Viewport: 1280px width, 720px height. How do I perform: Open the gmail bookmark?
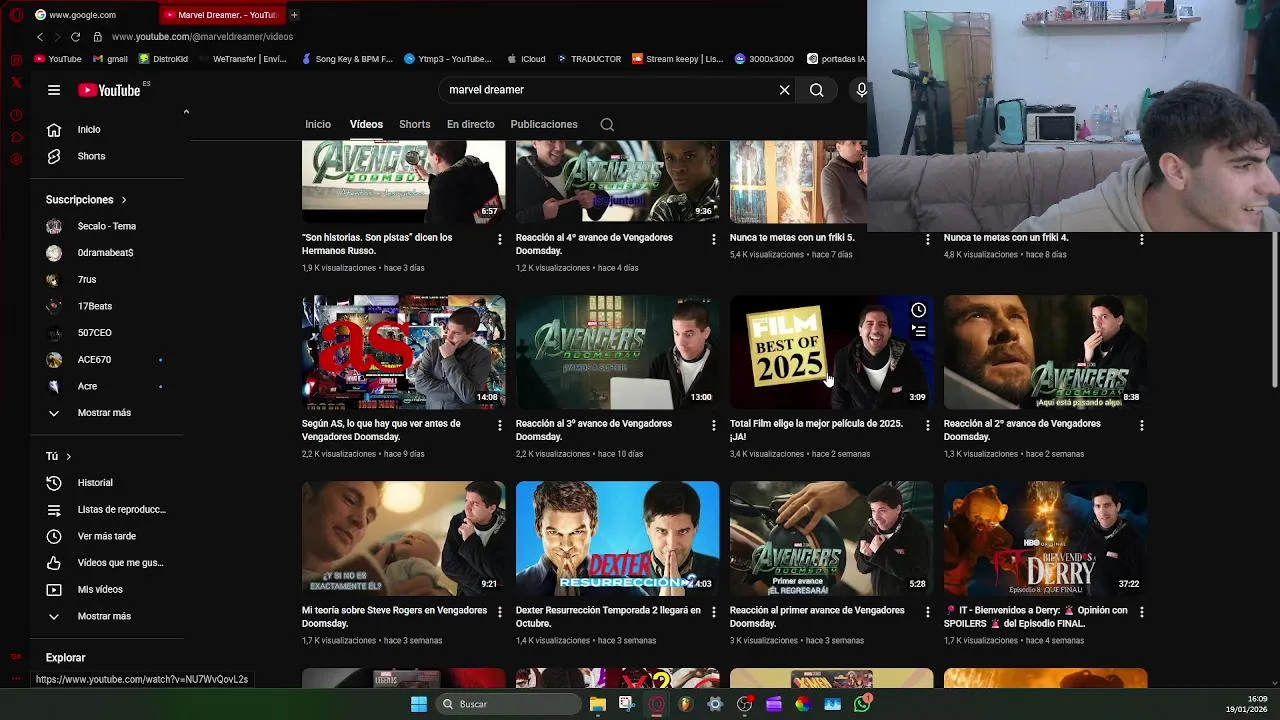click(x=110, y=59)
